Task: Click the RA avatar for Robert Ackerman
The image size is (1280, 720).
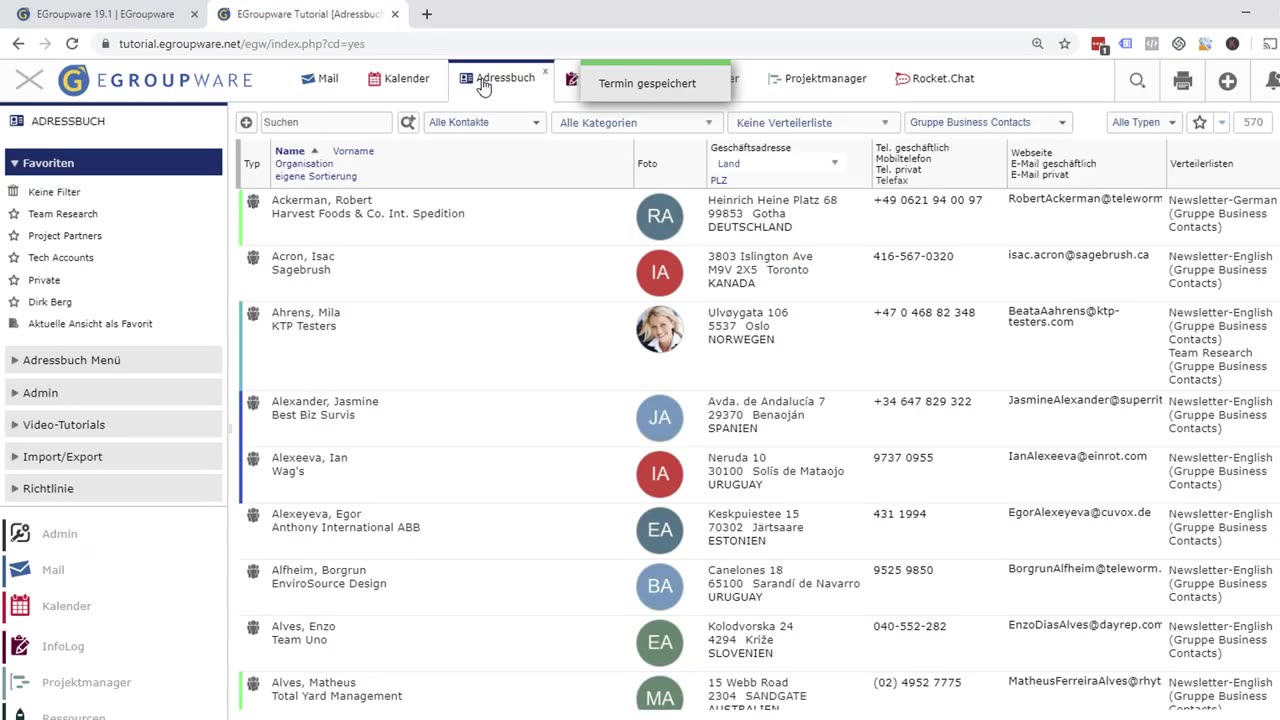Action: pos(660,216)
